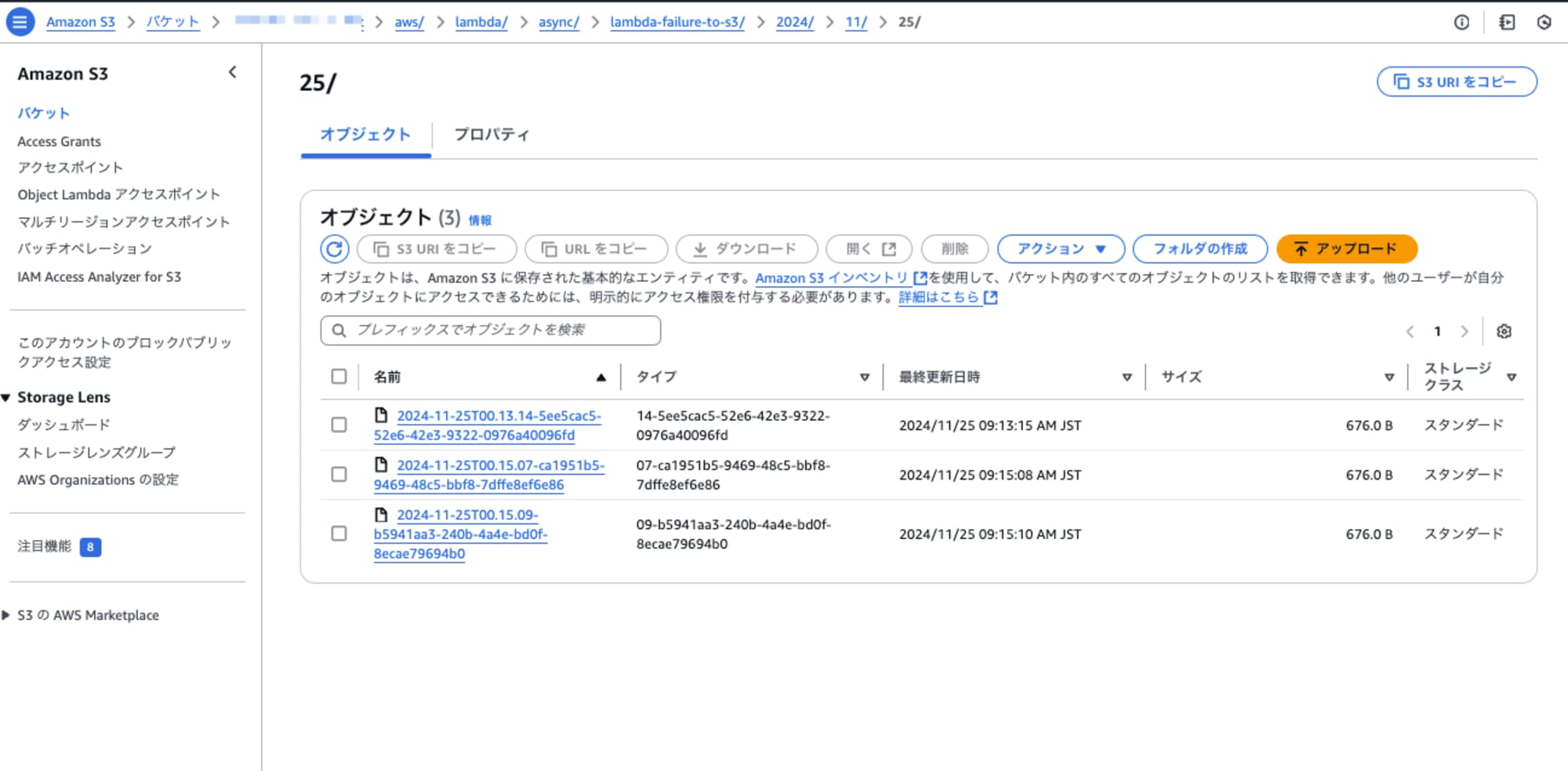Click the hexagon settings icon in top bar
Image resolution: width=1568 pixels, height=771 pixels.
(1544, 22)
